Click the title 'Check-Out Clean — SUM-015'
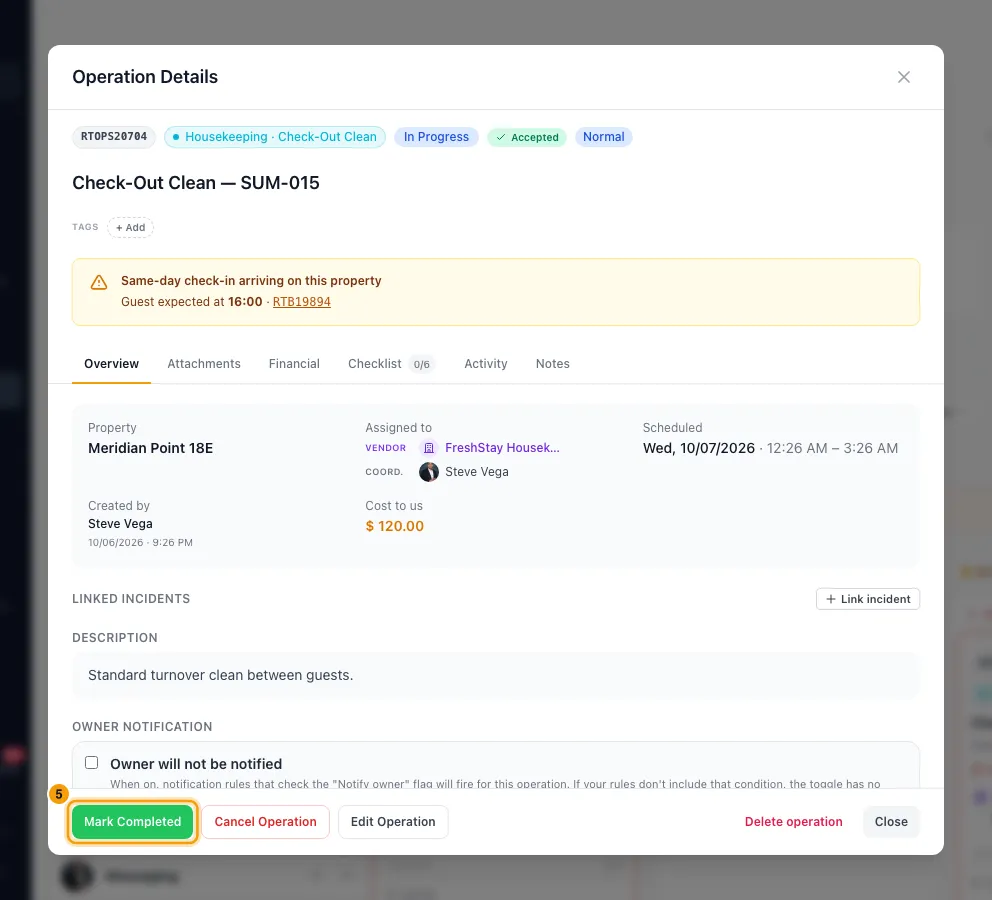 (x=196, y=183)
